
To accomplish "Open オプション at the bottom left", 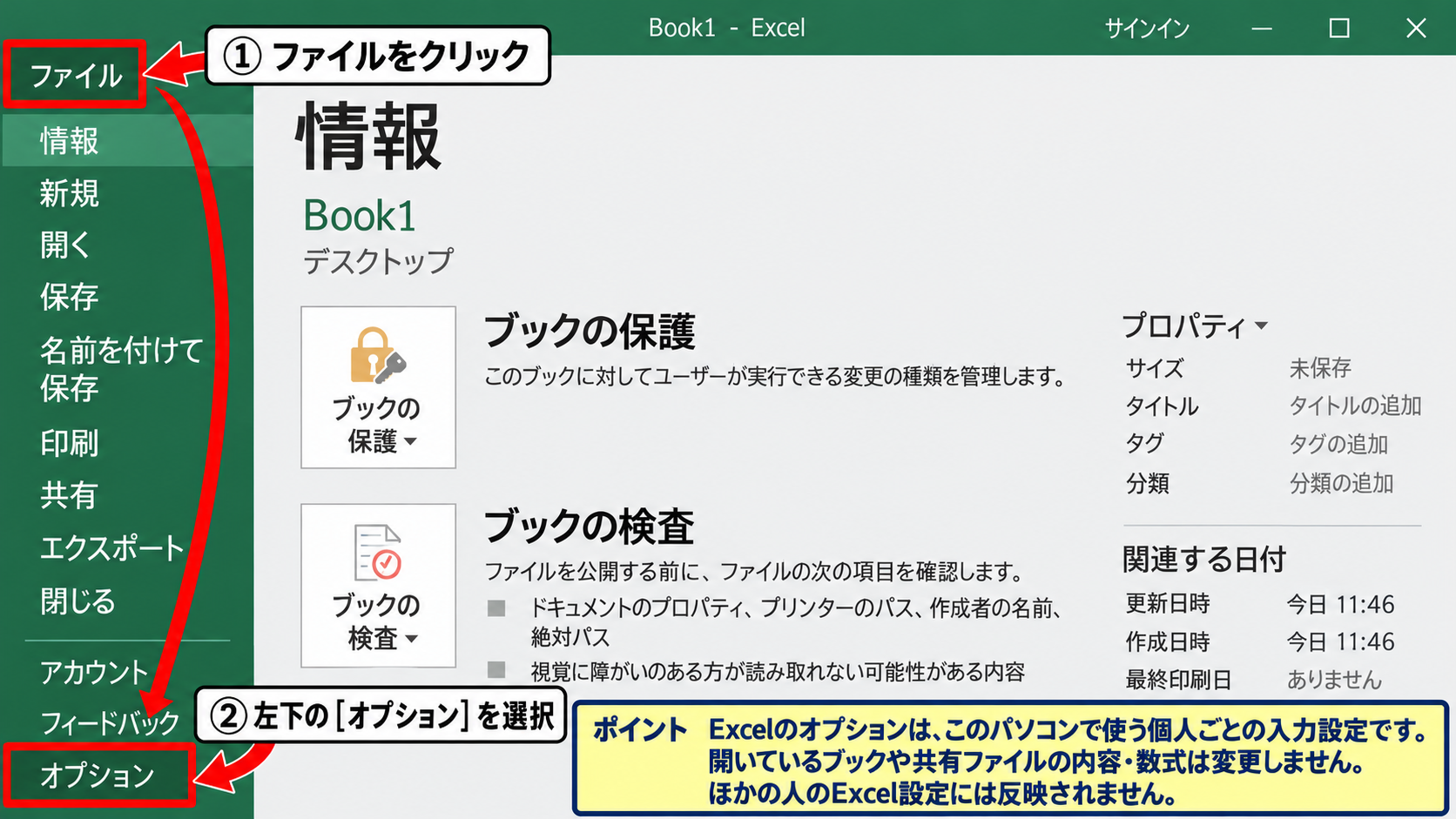I will tap(98, 775).
